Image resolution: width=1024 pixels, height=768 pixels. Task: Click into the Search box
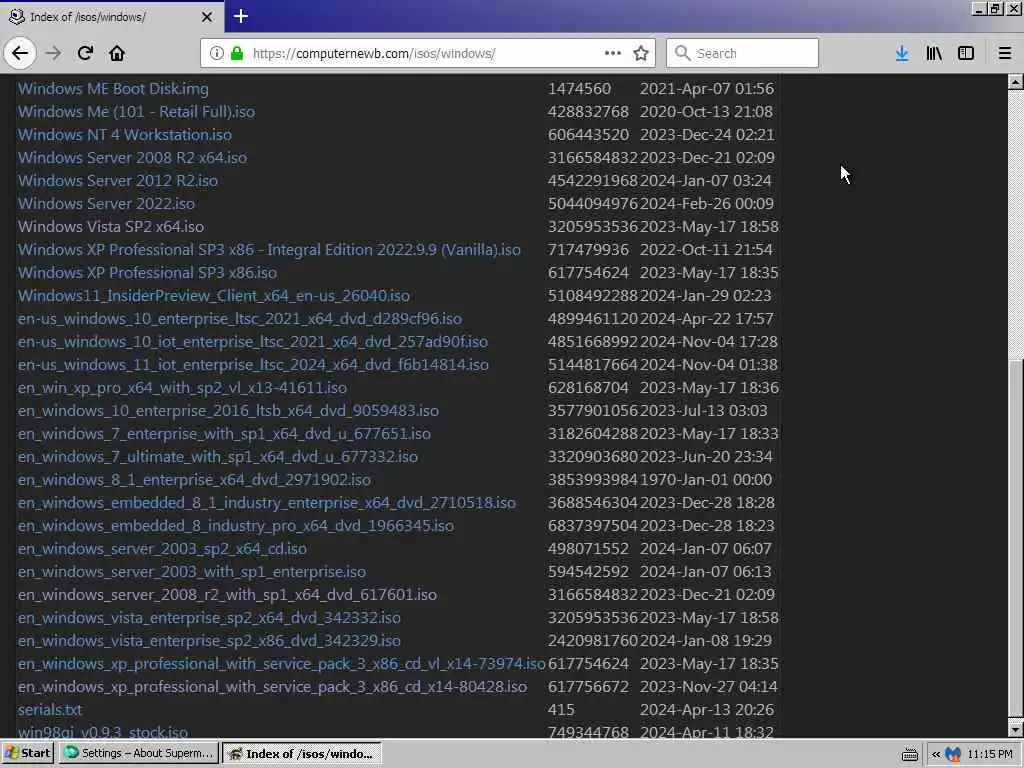pos(743,53)
